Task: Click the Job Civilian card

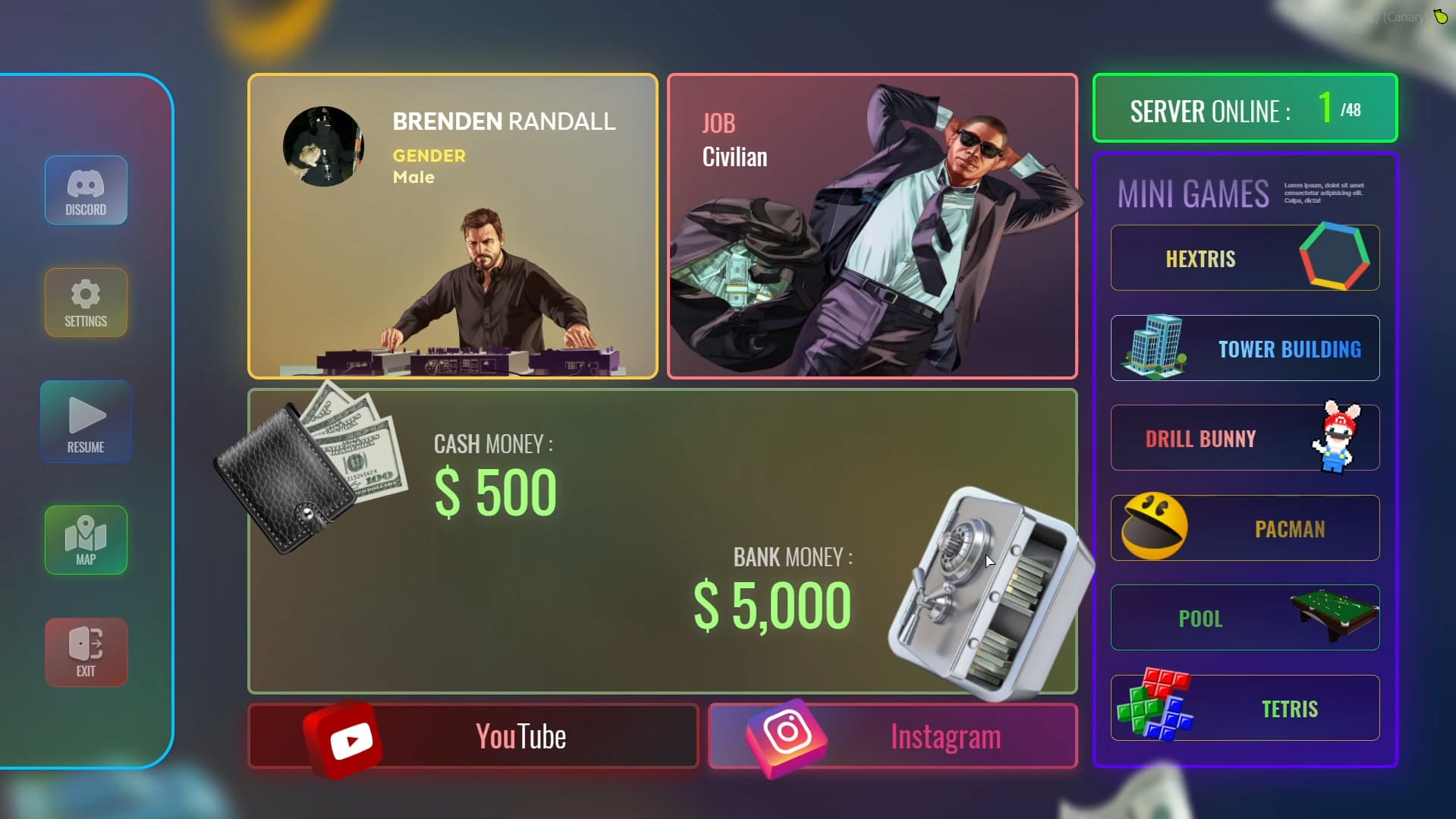Action: tap(873, 226)
